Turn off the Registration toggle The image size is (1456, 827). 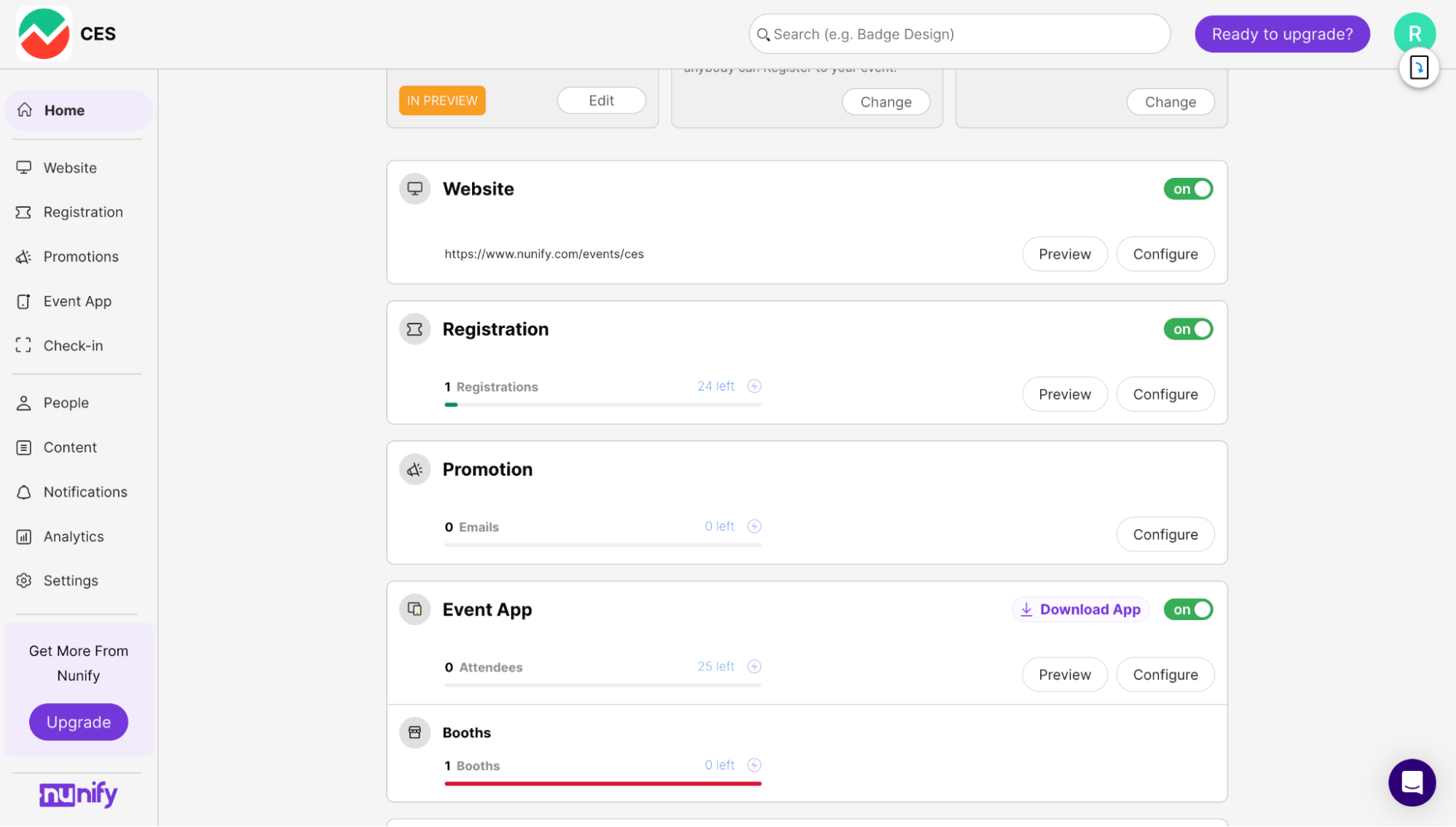[1188, 329]
